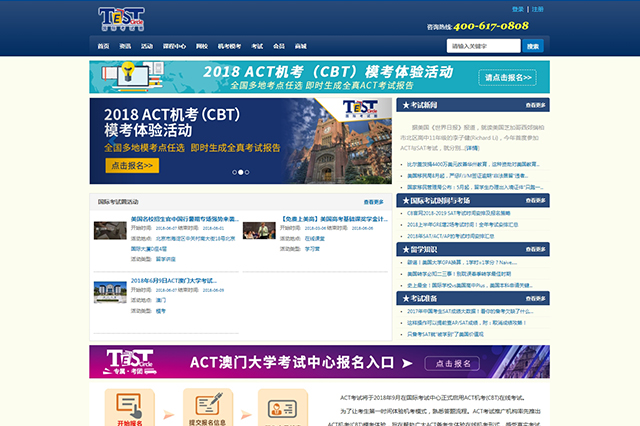This screenshot has height=426, width=640.
Task: Open 美国名校招生官 activity title
Action: [x=184, y=219]
